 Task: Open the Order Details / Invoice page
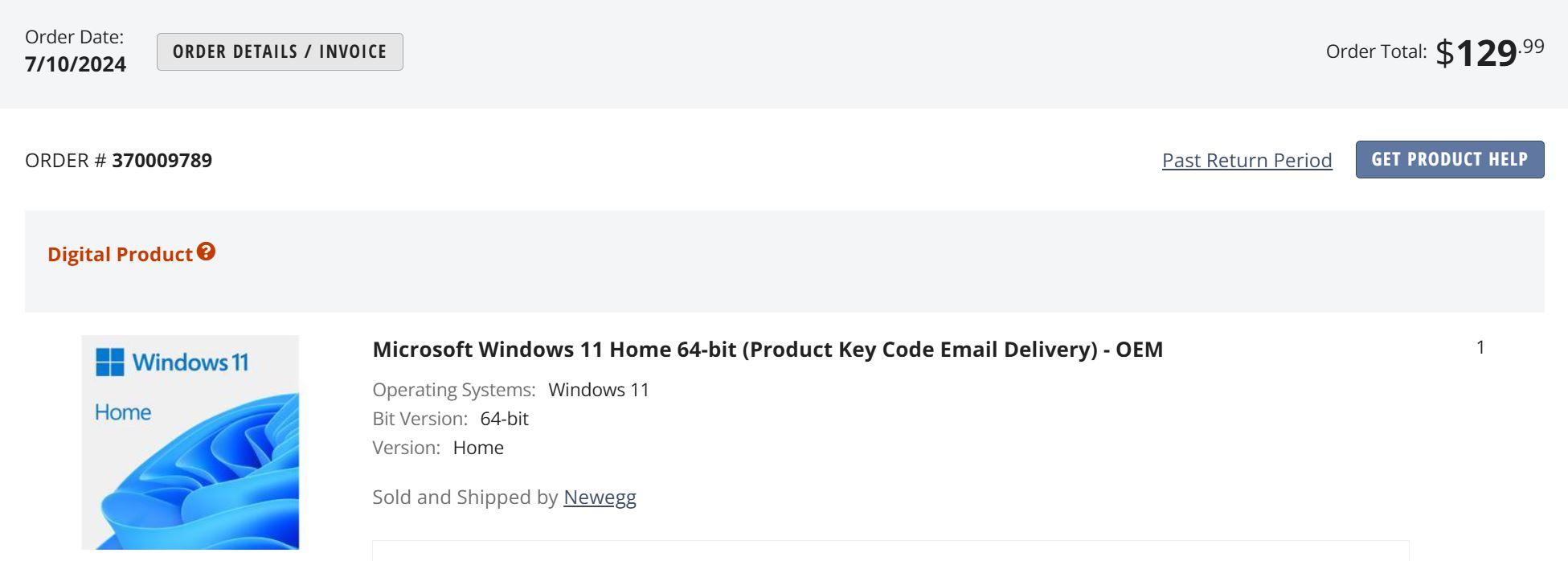[280, 51]
